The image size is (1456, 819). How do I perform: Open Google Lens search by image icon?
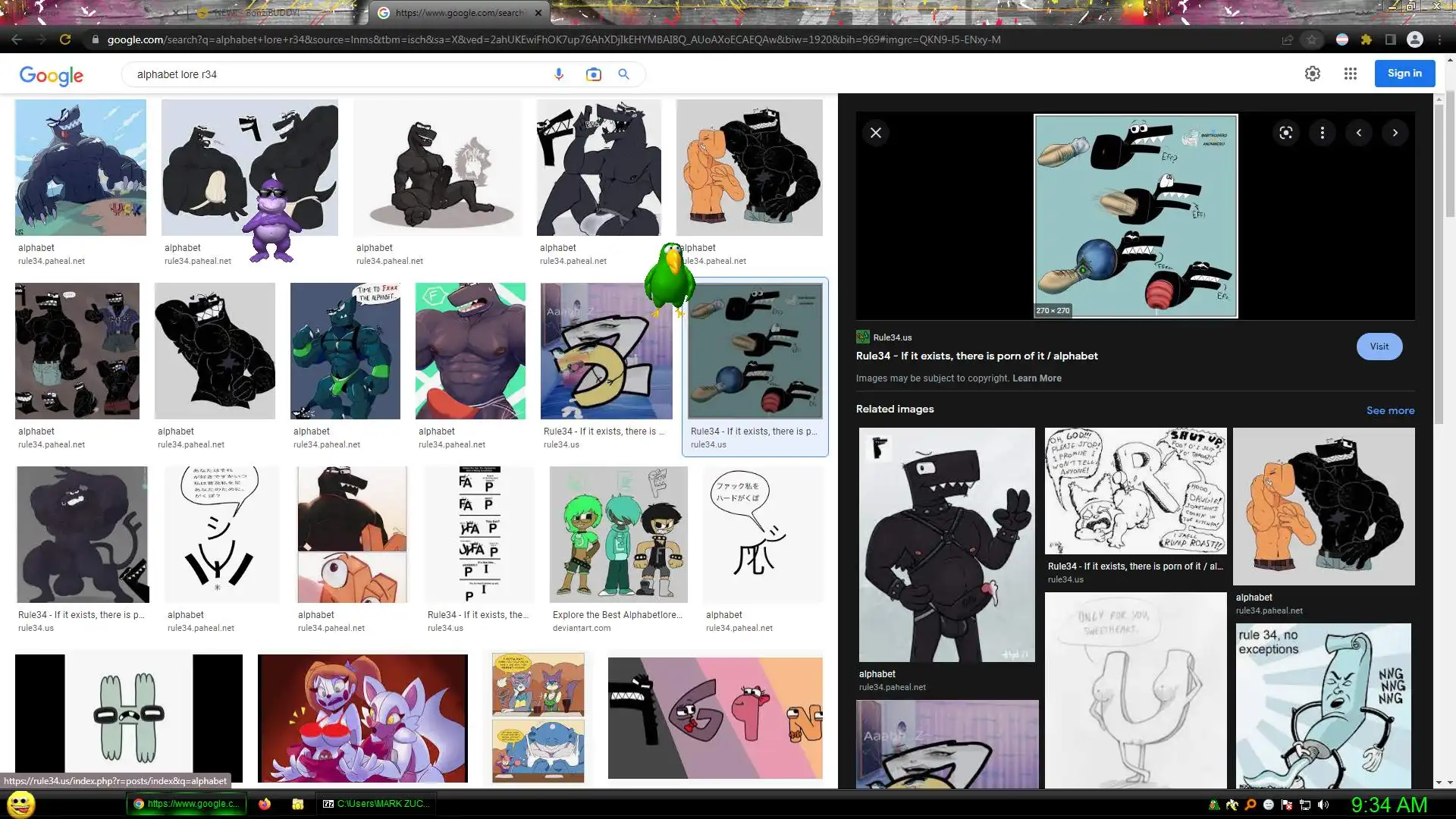point(593,74)
